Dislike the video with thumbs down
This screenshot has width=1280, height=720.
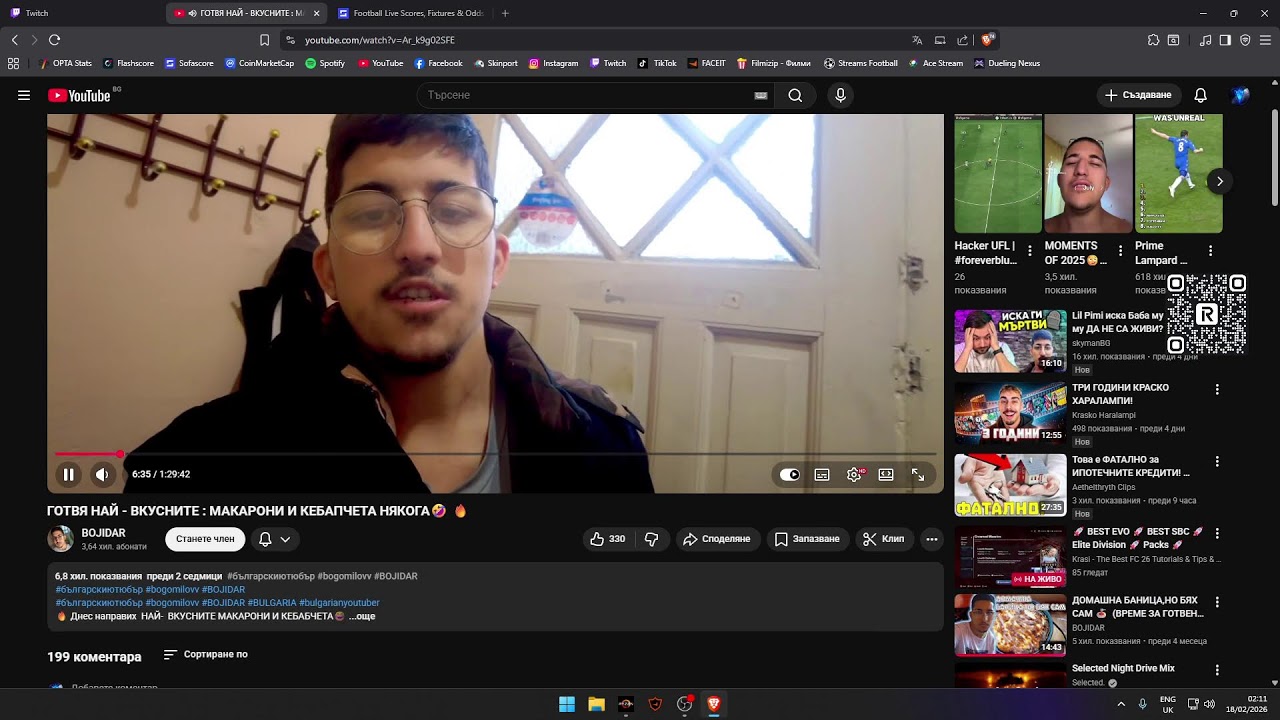(652, 539)
